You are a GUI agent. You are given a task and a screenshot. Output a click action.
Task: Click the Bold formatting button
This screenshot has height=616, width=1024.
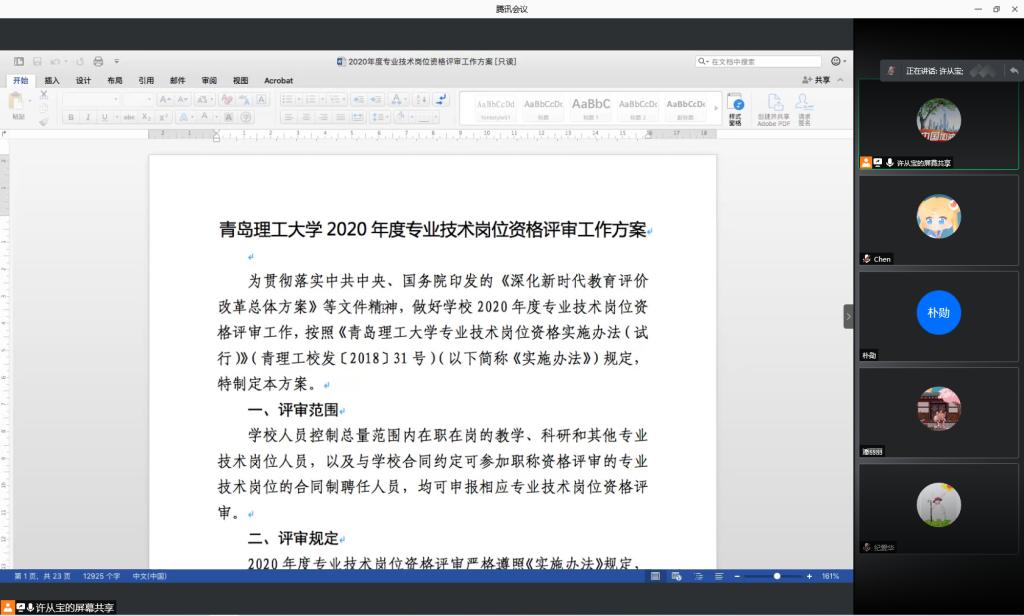71,117
